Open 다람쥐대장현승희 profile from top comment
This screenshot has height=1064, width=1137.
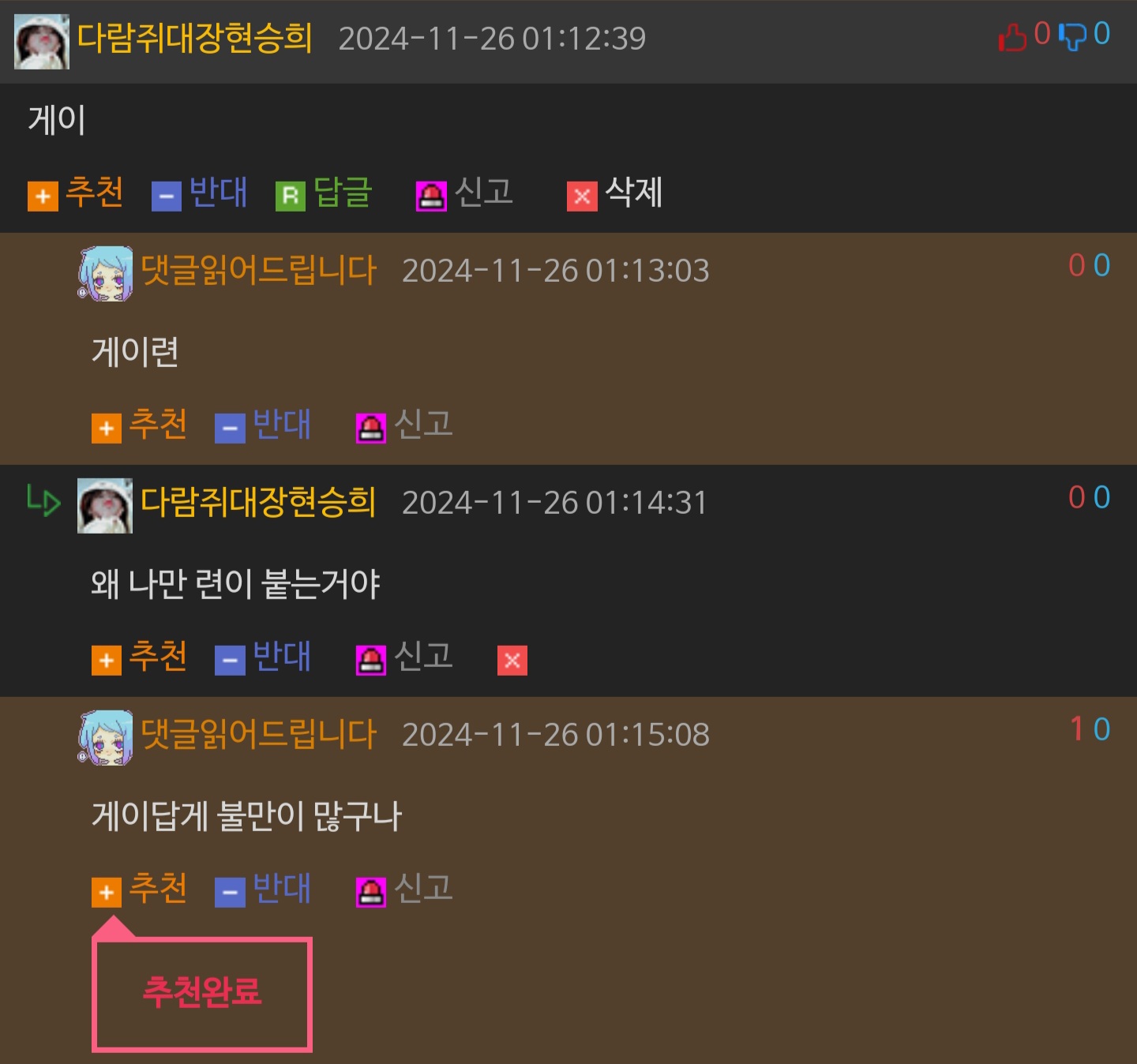[x=195, y=38]
